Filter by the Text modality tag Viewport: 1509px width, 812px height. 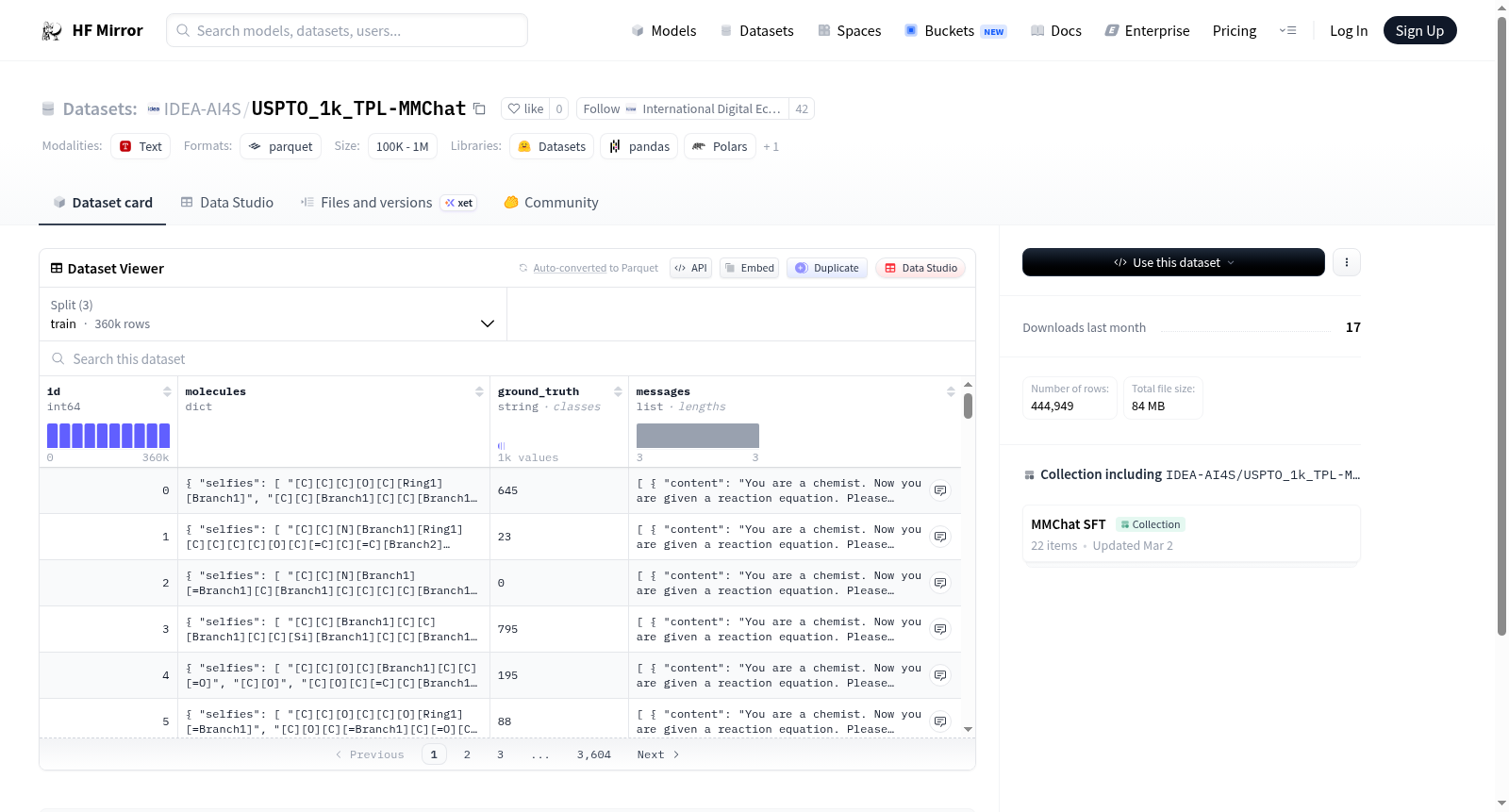pos(141,146)
